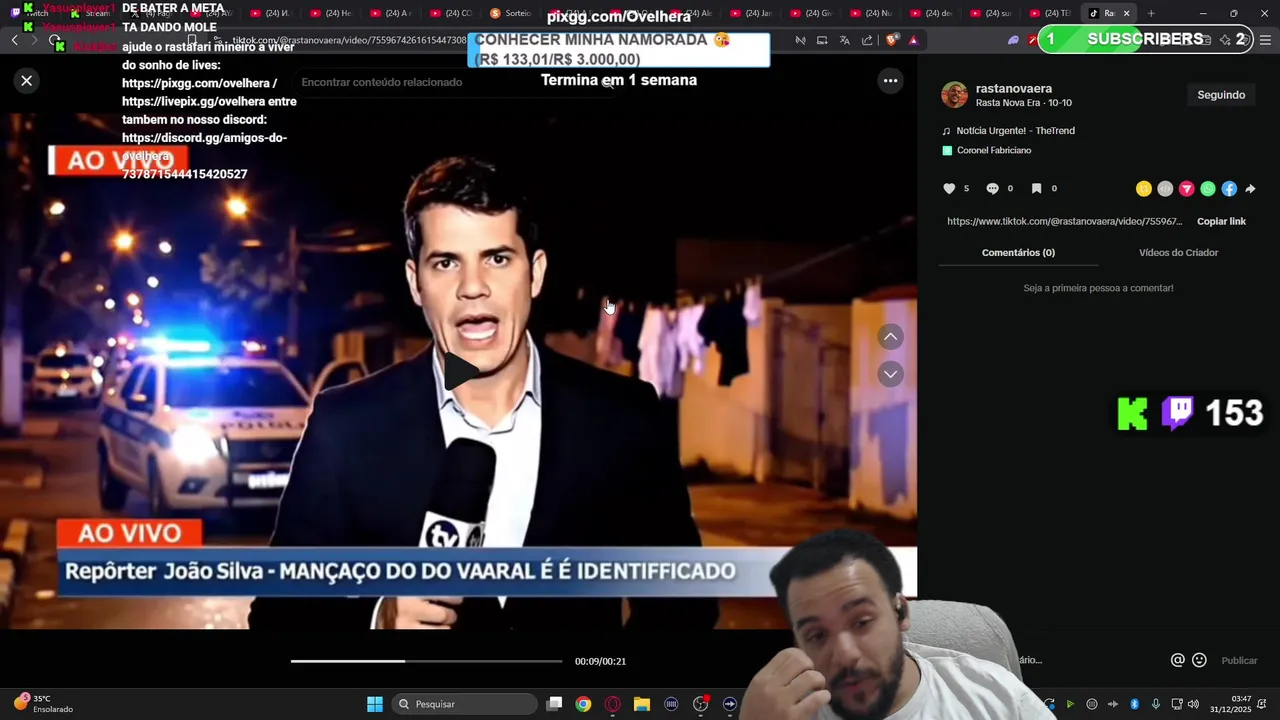
Task: Open the Brave shields icon
Action: point(891,40)
